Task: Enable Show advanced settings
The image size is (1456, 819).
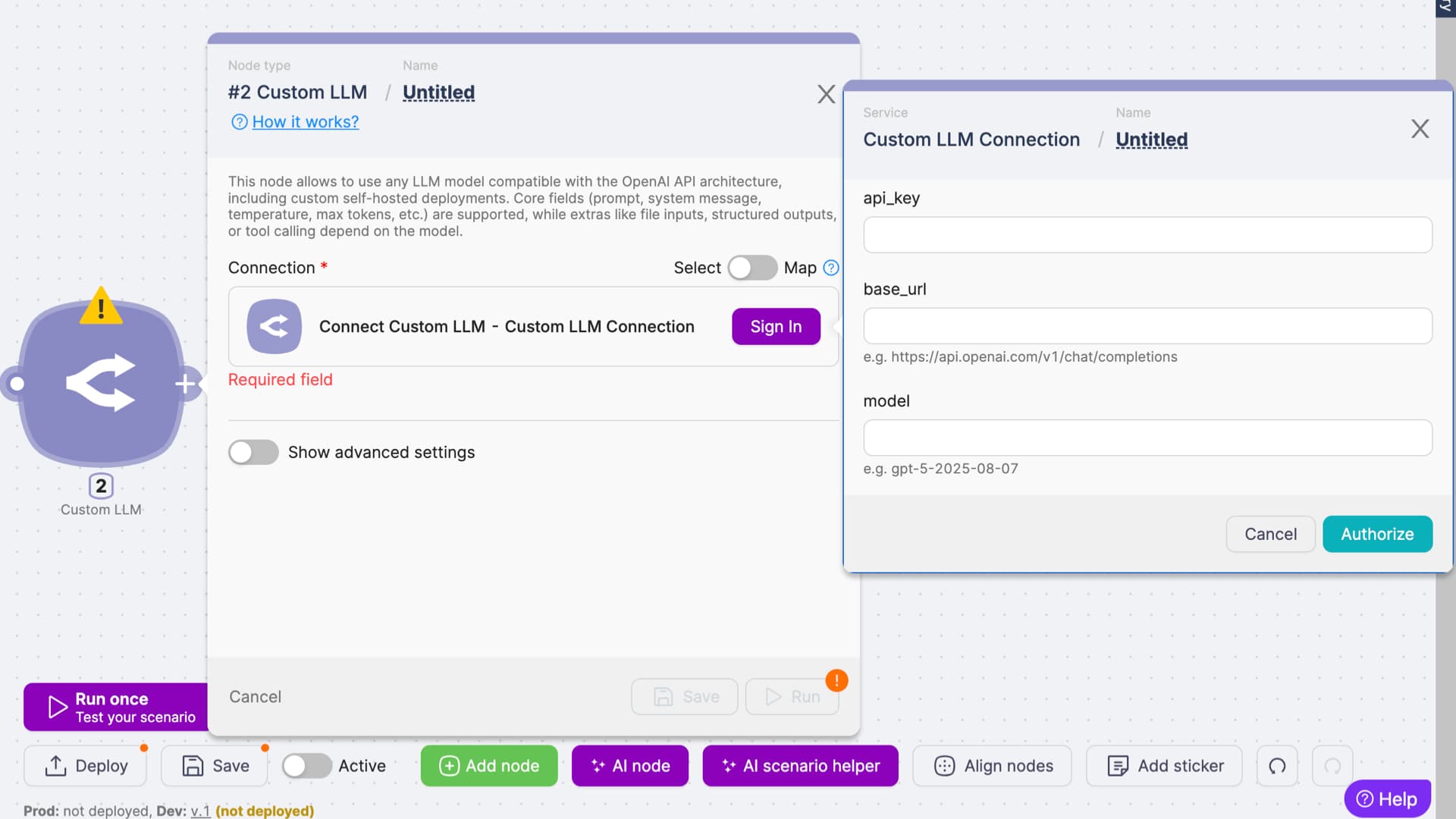Action: (x=253, y=453)
